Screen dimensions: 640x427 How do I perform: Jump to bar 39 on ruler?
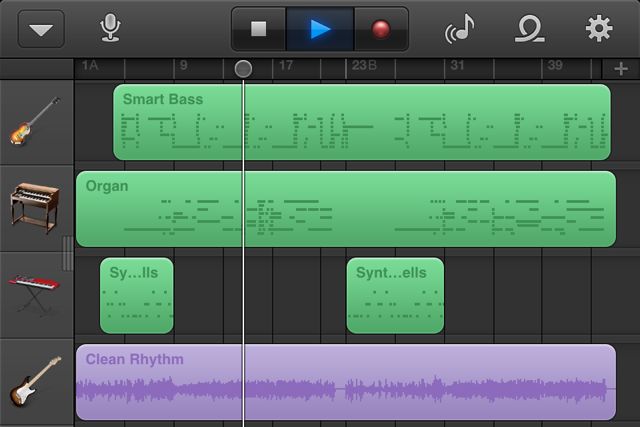tap(555, 65)
